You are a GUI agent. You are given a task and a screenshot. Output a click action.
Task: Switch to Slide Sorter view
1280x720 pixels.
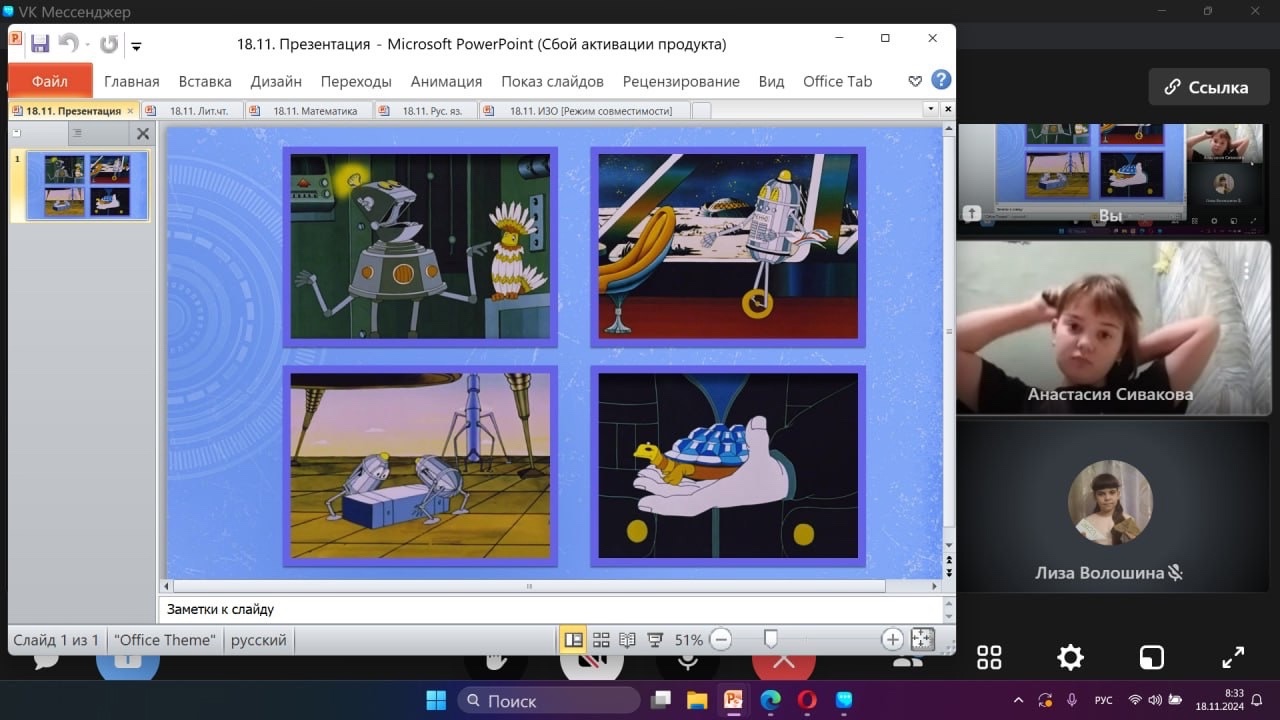(x=601, y=639)
